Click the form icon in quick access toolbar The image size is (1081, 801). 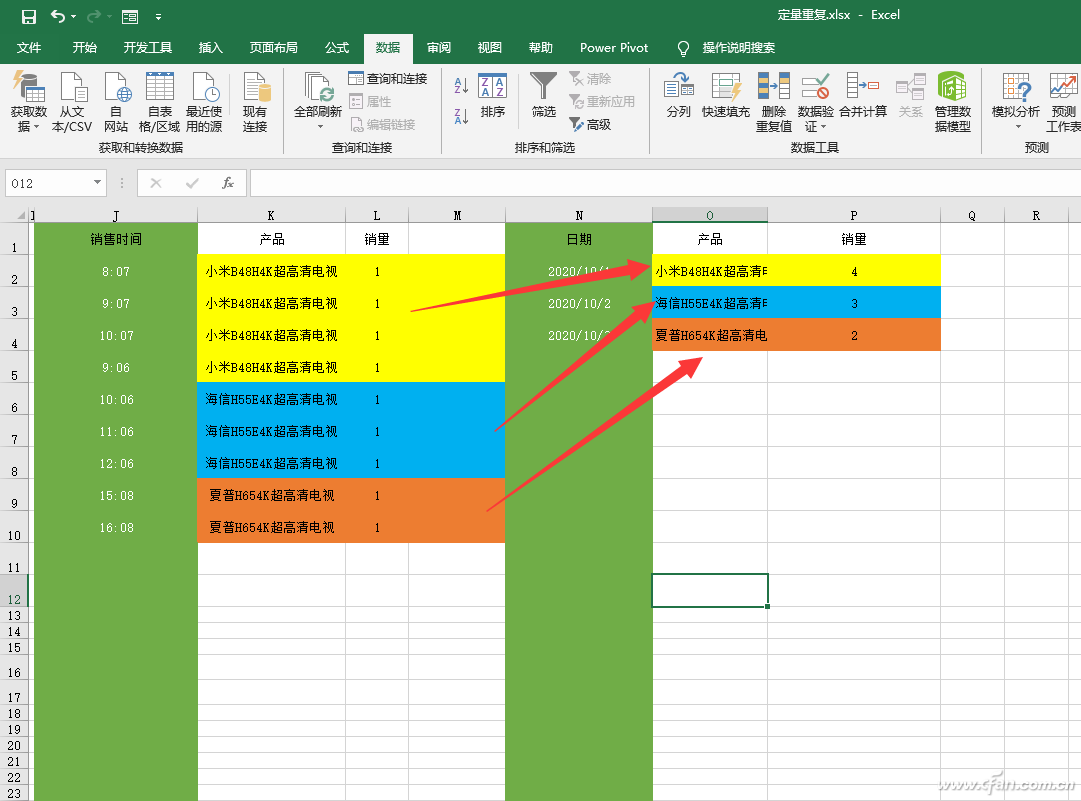tap(130, 17)
